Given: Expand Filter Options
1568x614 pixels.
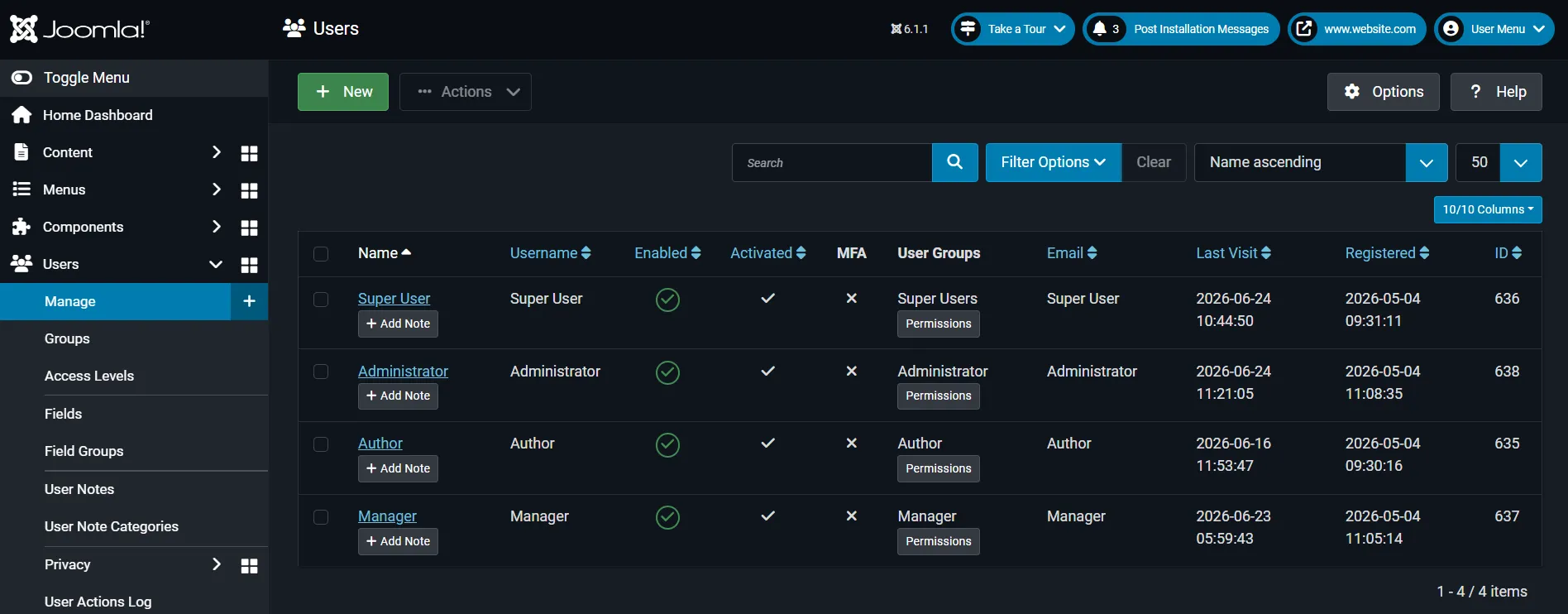Looking at the screenshot, I should [x=1053, y=162].
